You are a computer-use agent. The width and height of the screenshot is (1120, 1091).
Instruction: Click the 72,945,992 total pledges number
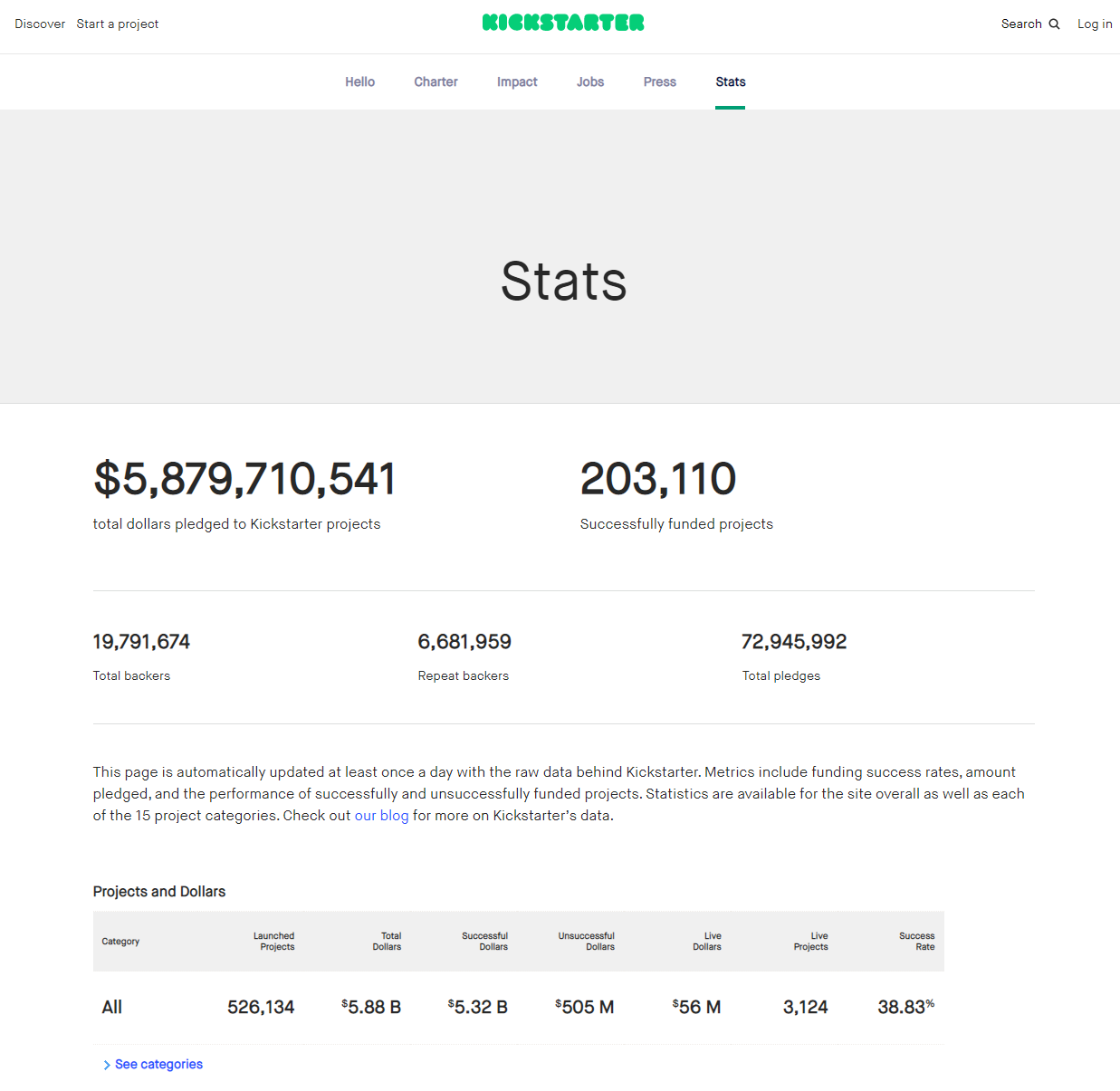(x=794, y=642)
